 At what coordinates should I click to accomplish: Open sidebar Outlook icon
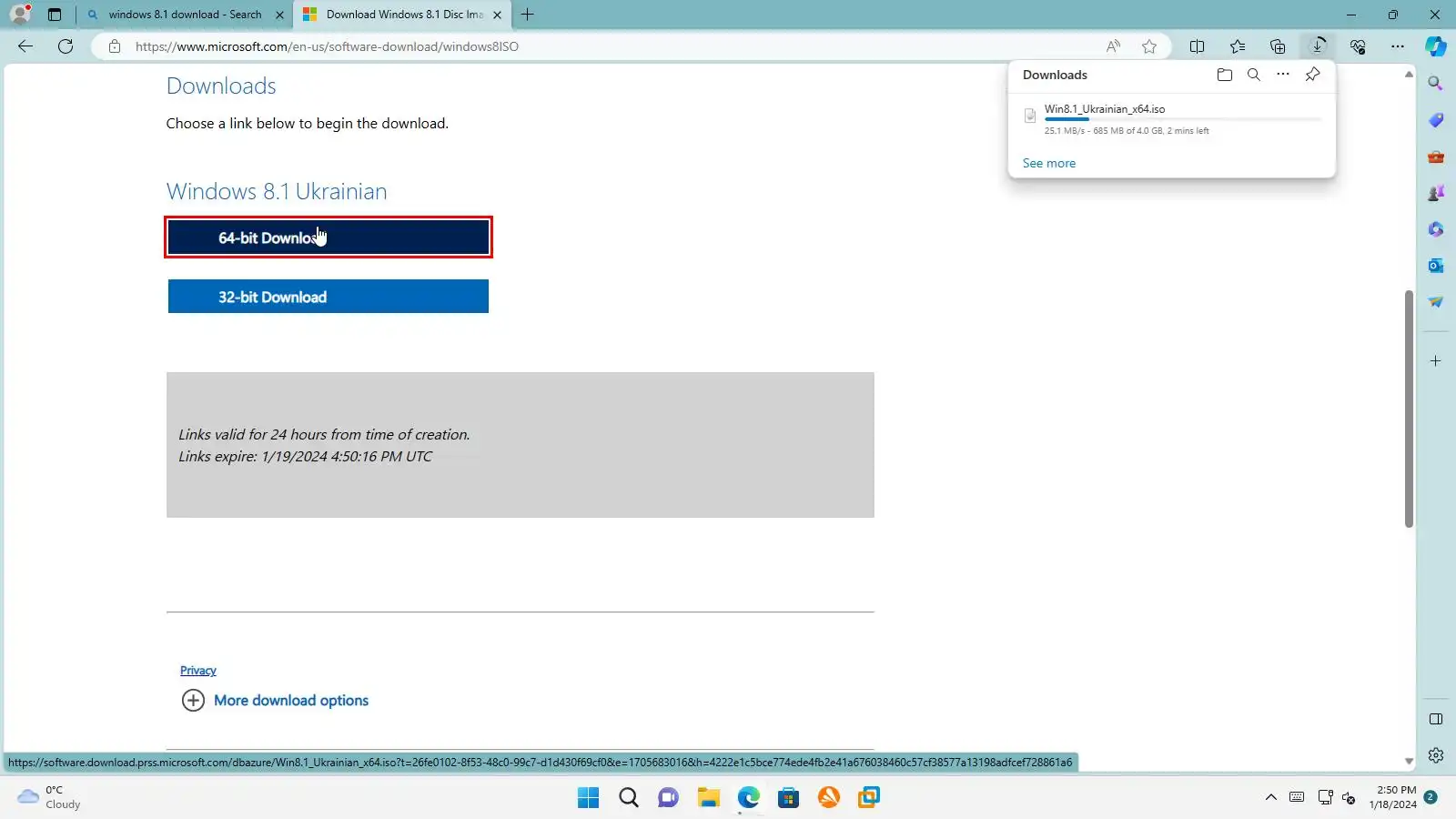[x=1436, y=266]
